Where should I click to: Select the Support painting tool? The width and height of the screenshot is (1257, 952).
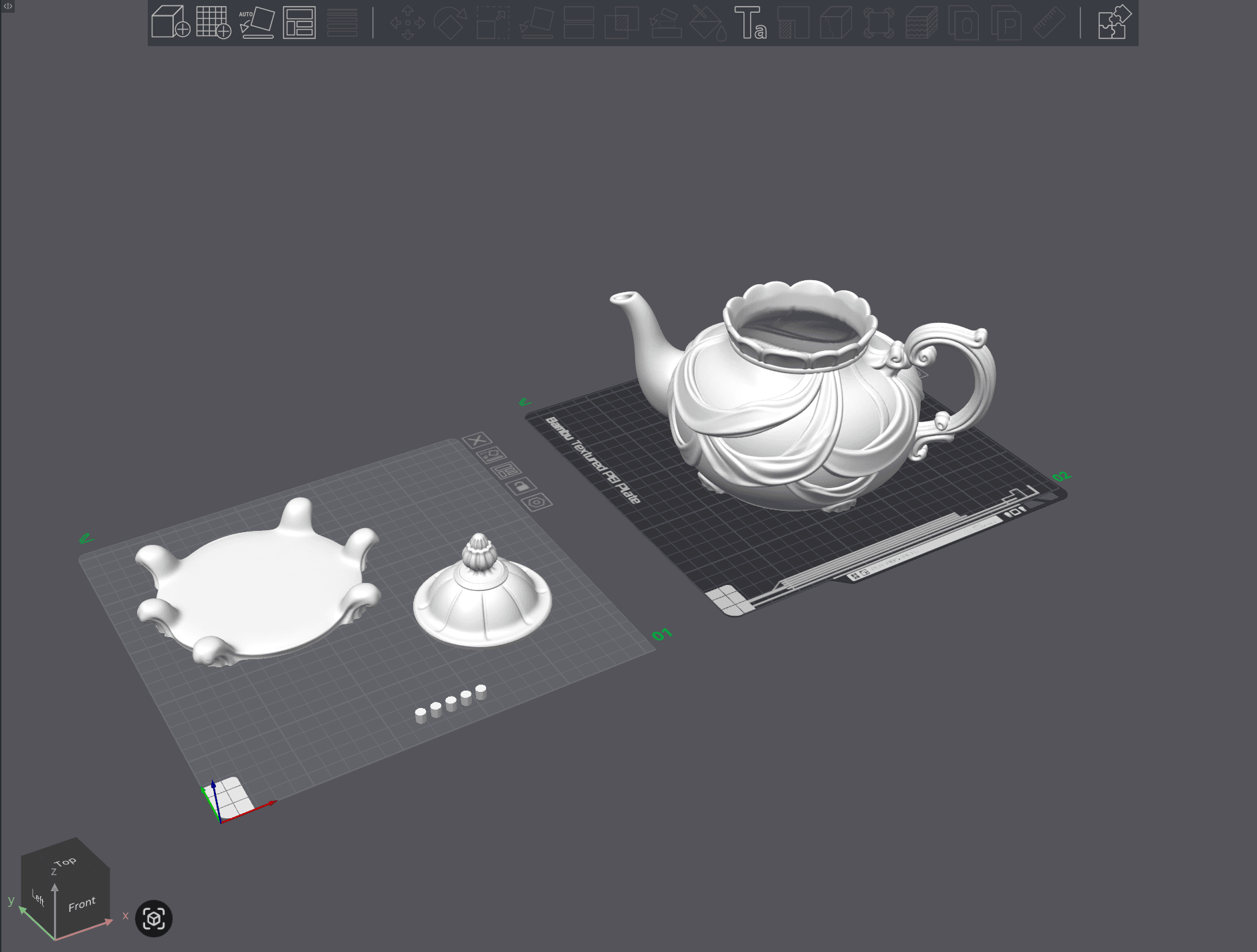665,22
